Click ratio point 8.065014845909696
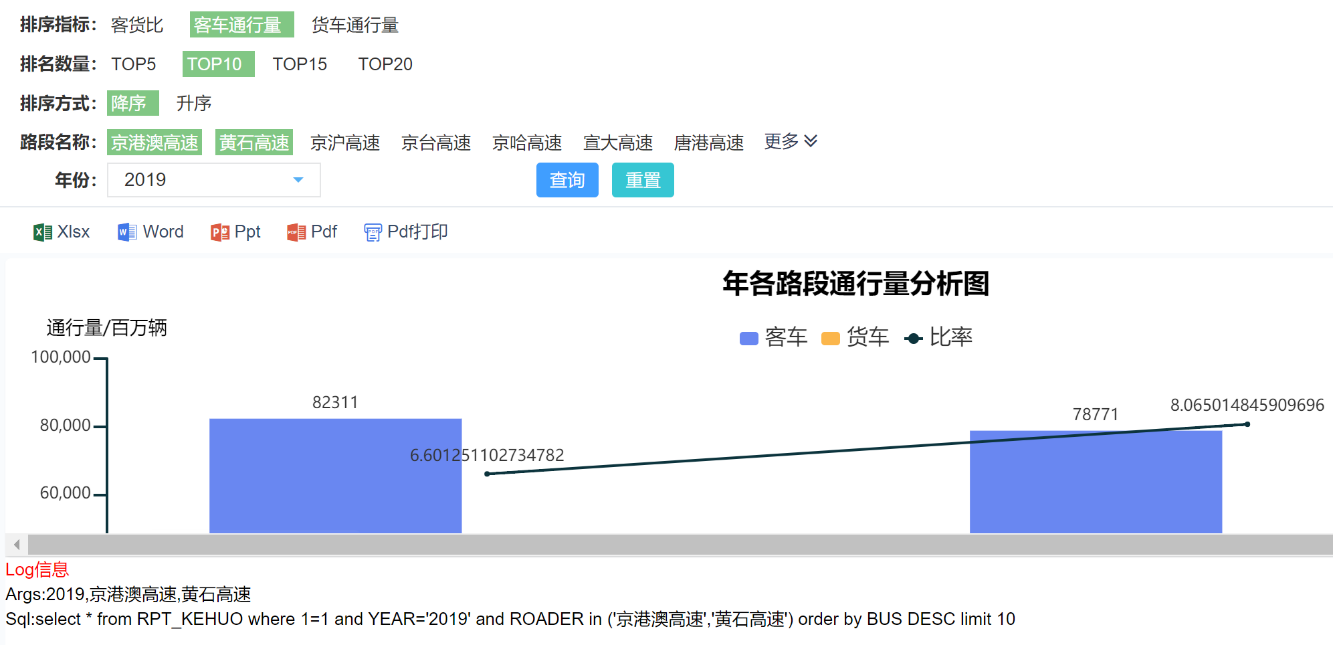The width and height of the screenshot is (1333, 645). pos(1247,424)
